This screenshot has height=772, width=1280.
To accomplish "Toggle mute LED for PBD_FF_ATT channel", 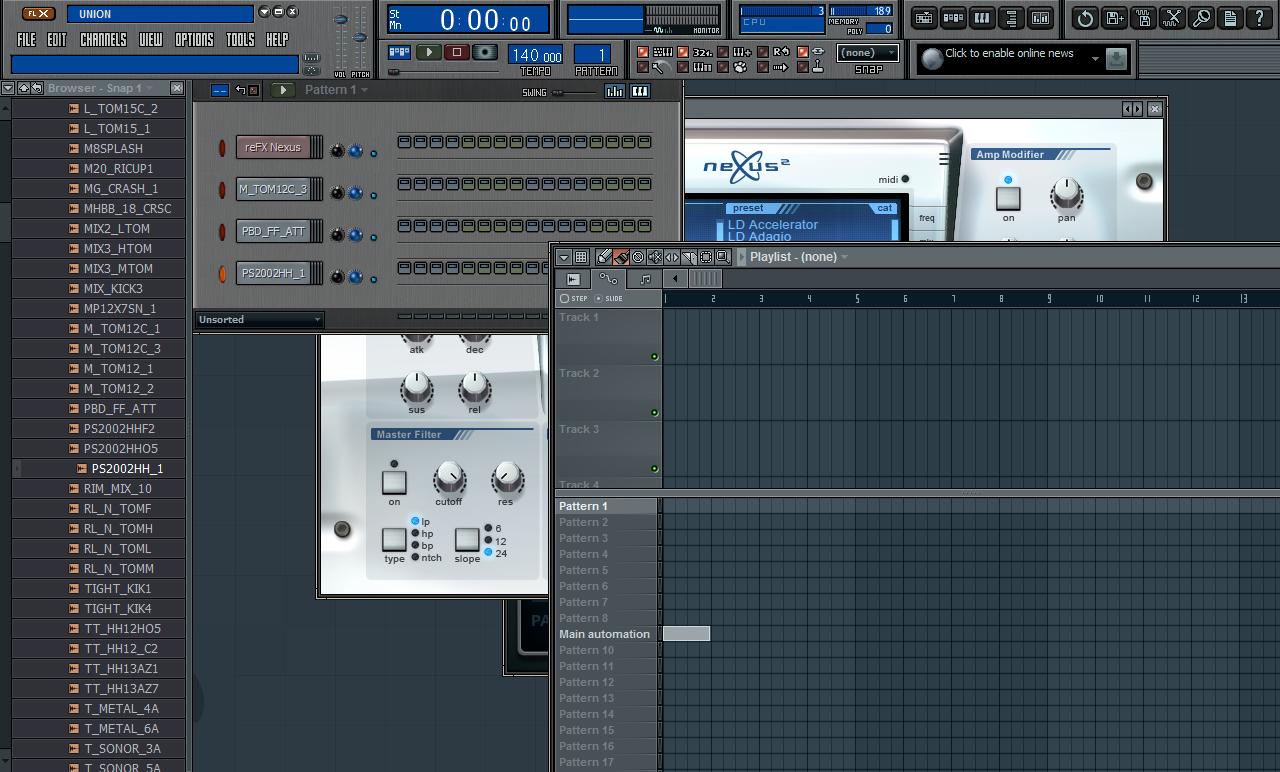I will pyautogui.click(x=222, y=232).
